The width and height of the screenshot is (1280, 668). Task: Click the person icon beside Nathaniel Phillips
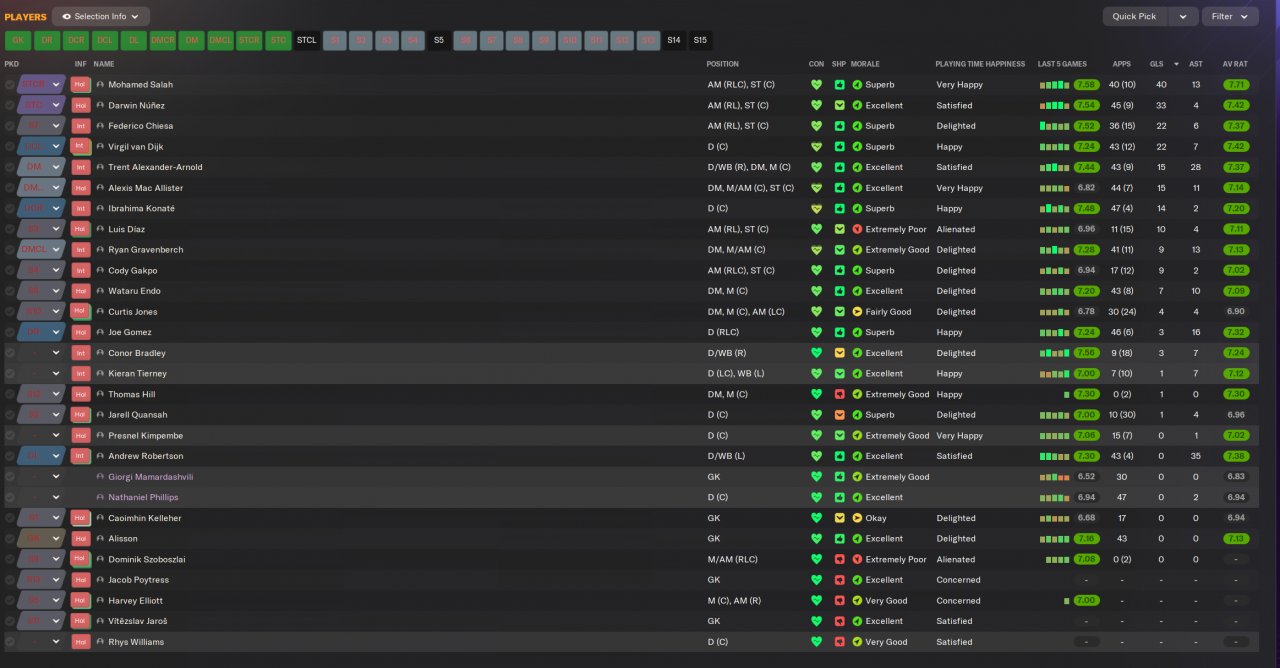point(101,497)
